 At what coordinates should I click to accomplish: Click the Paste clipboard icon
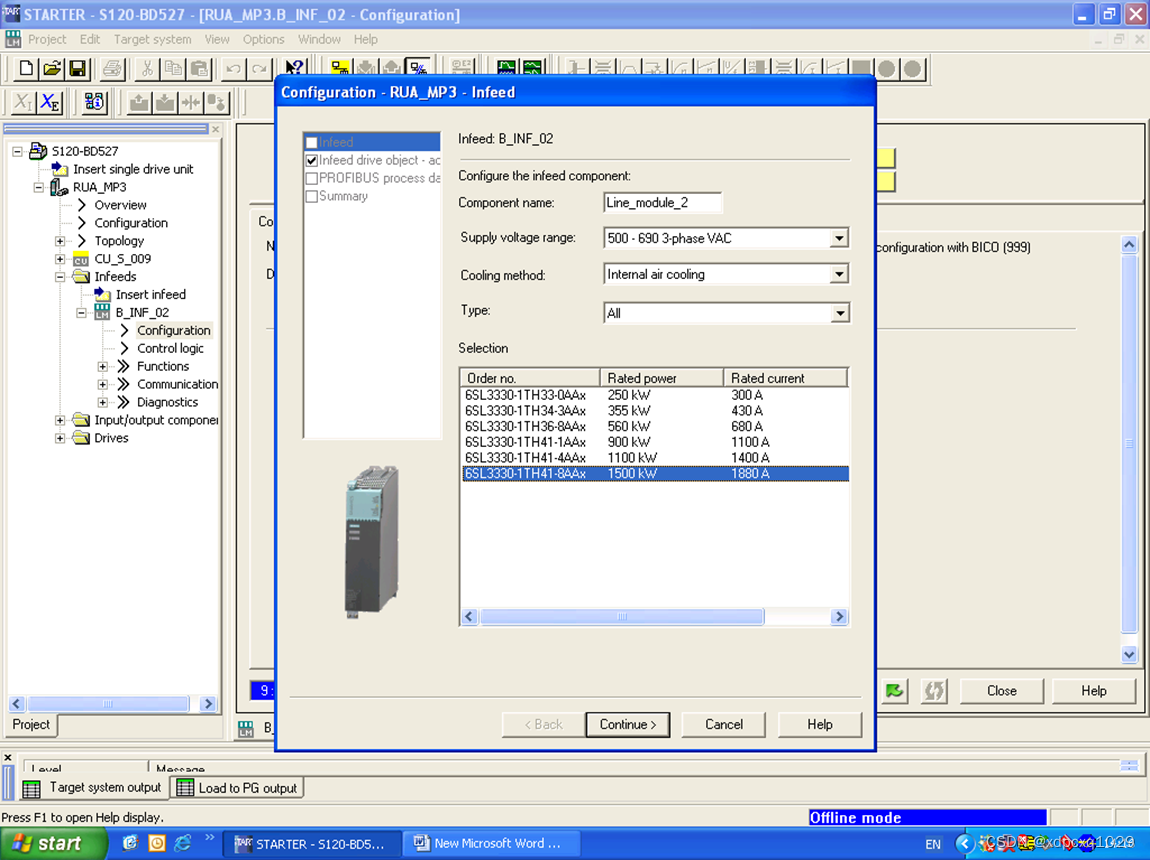(199, 69)
